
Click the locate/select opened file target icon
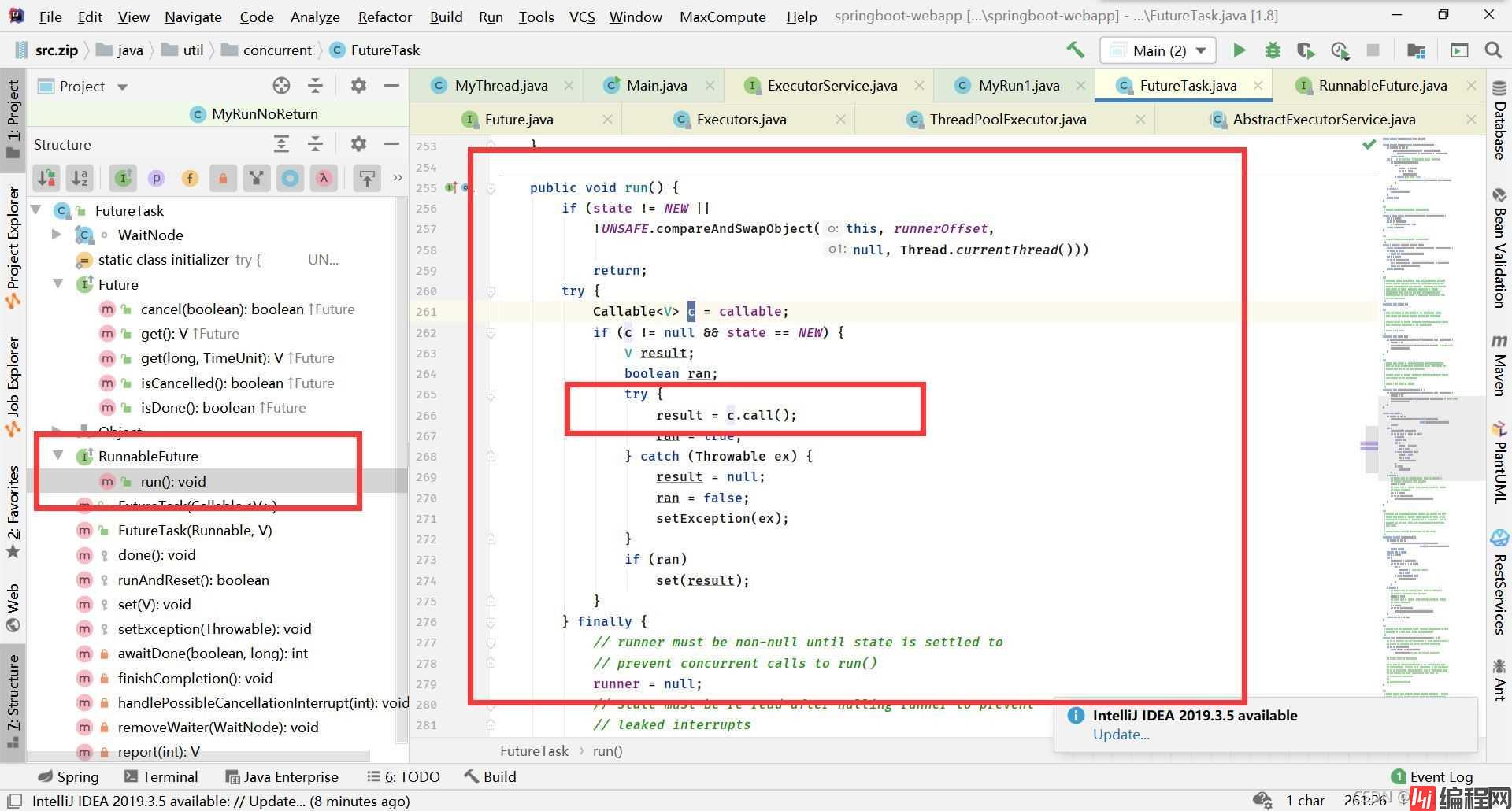pos(281,86)
